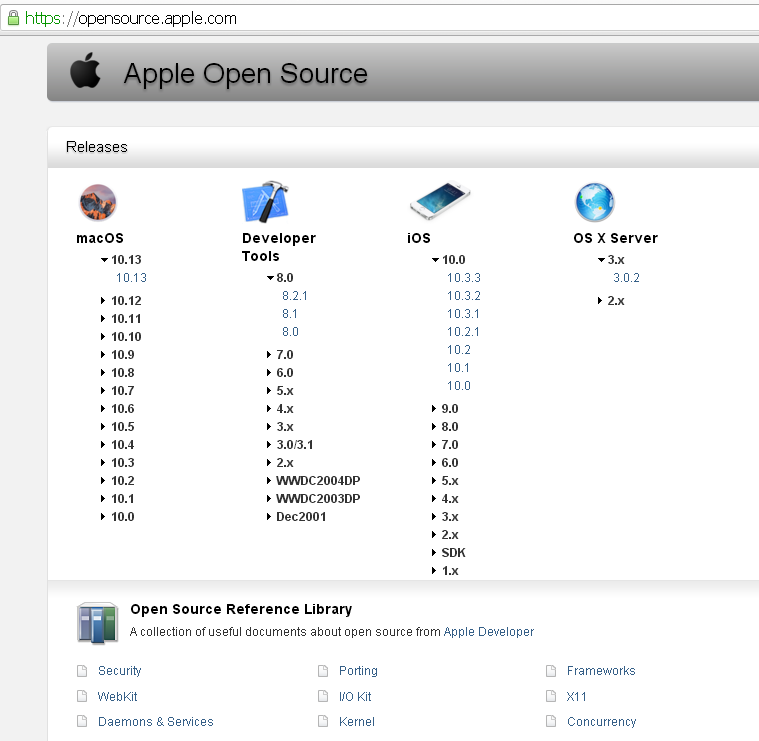Click the document icon beside Kernel

pyautogui.click(x=323, y=721)
